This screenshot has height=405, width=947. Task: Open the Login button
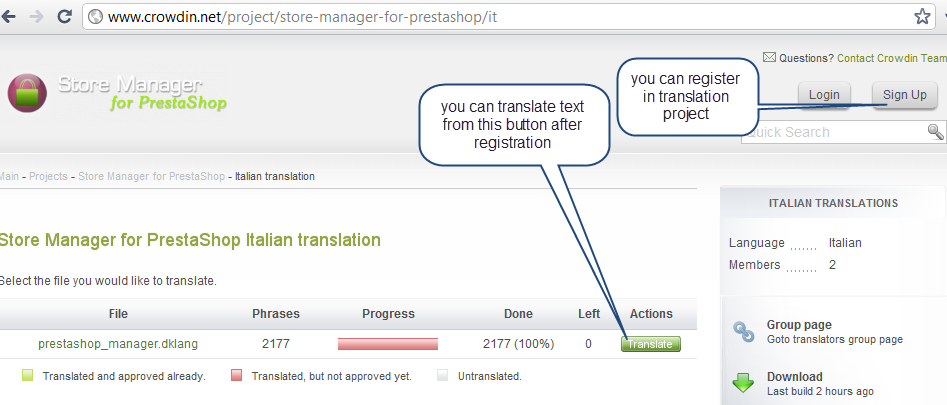[x=824, y=95]
